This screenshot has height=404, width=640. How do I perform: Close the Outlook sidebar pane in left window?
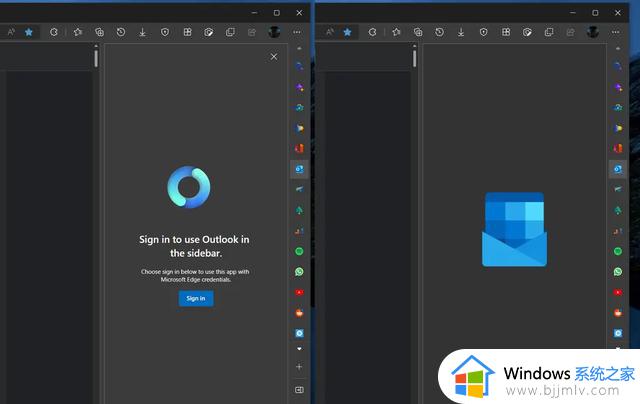pyautogui.click(x=274, y=57)
